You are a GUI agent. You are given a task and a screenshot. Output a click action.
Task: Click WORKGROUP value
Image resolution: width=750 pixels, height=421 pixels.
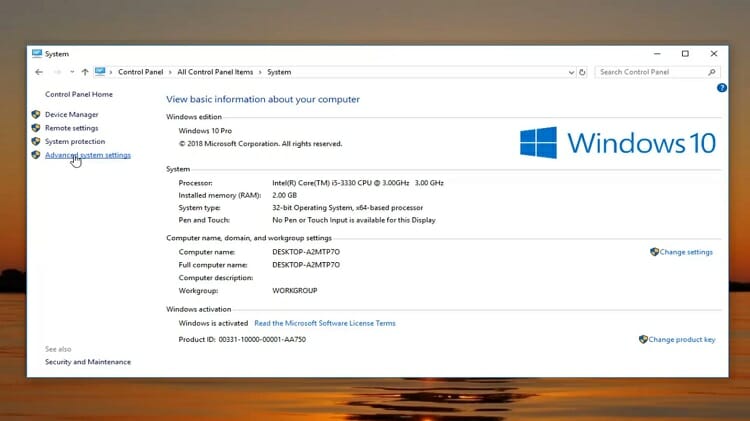point(295,290)
